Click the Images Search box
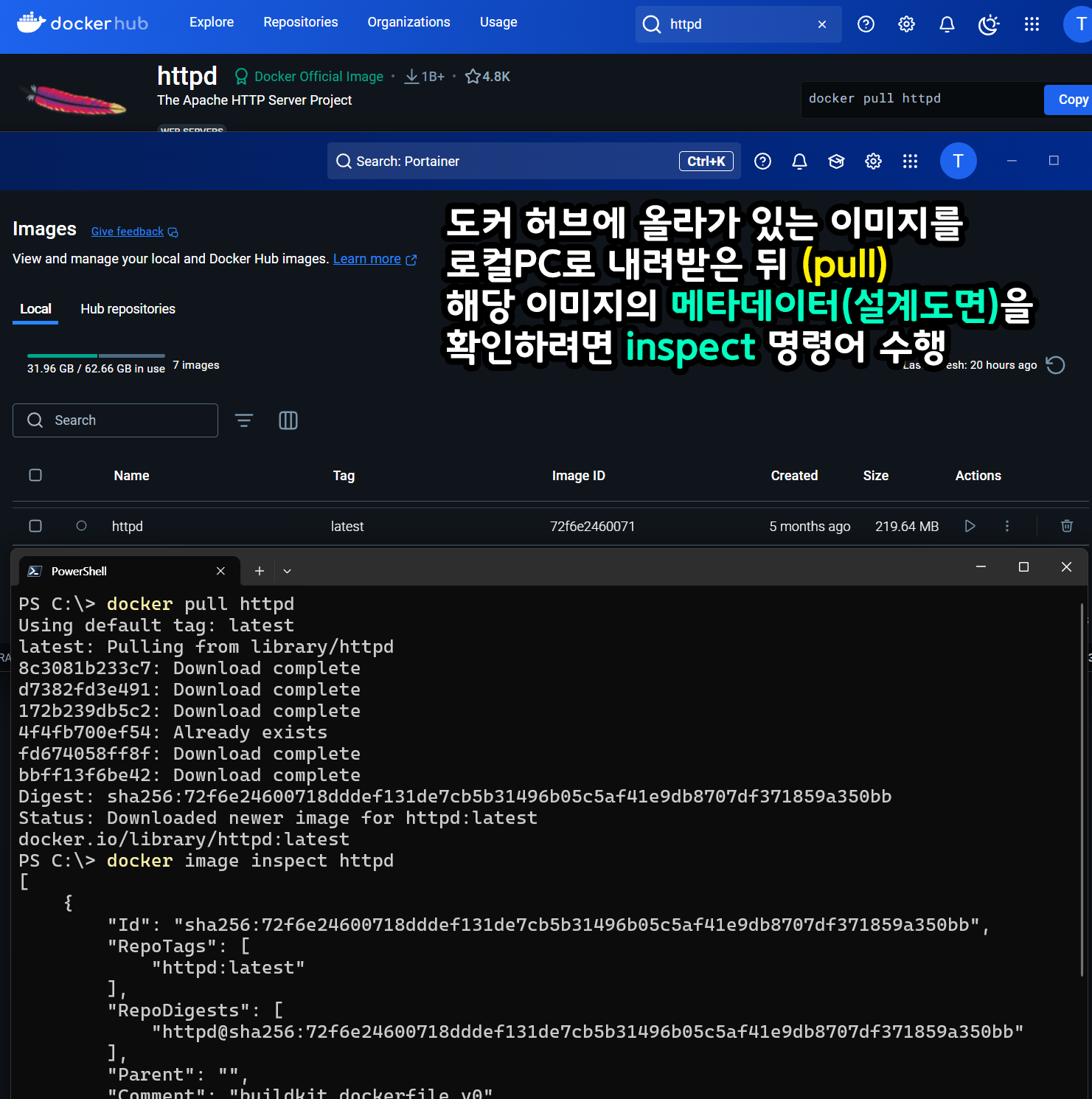 tap(115, 420)
